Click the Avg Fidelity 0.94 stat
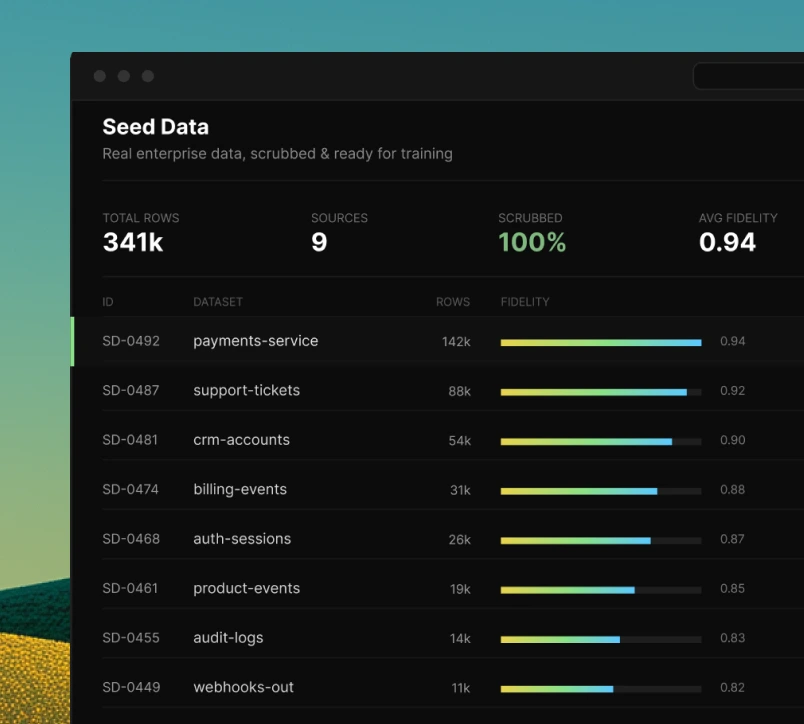The image size is (804, 724). tap(738, 233)
